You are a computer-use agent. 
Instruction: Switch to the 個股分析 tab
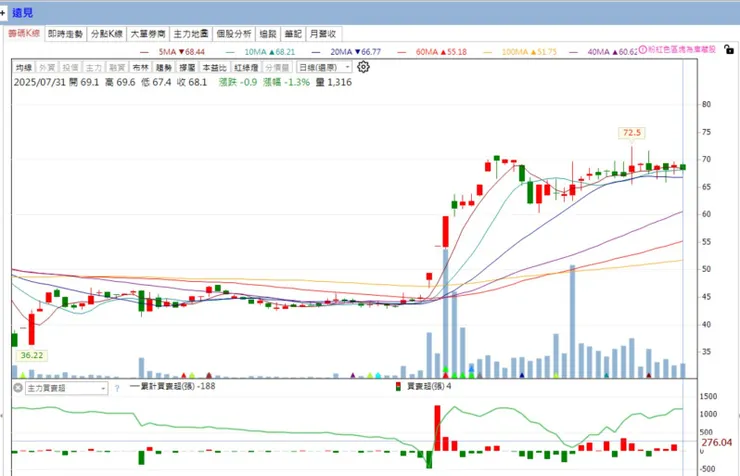tap(234, 34)
